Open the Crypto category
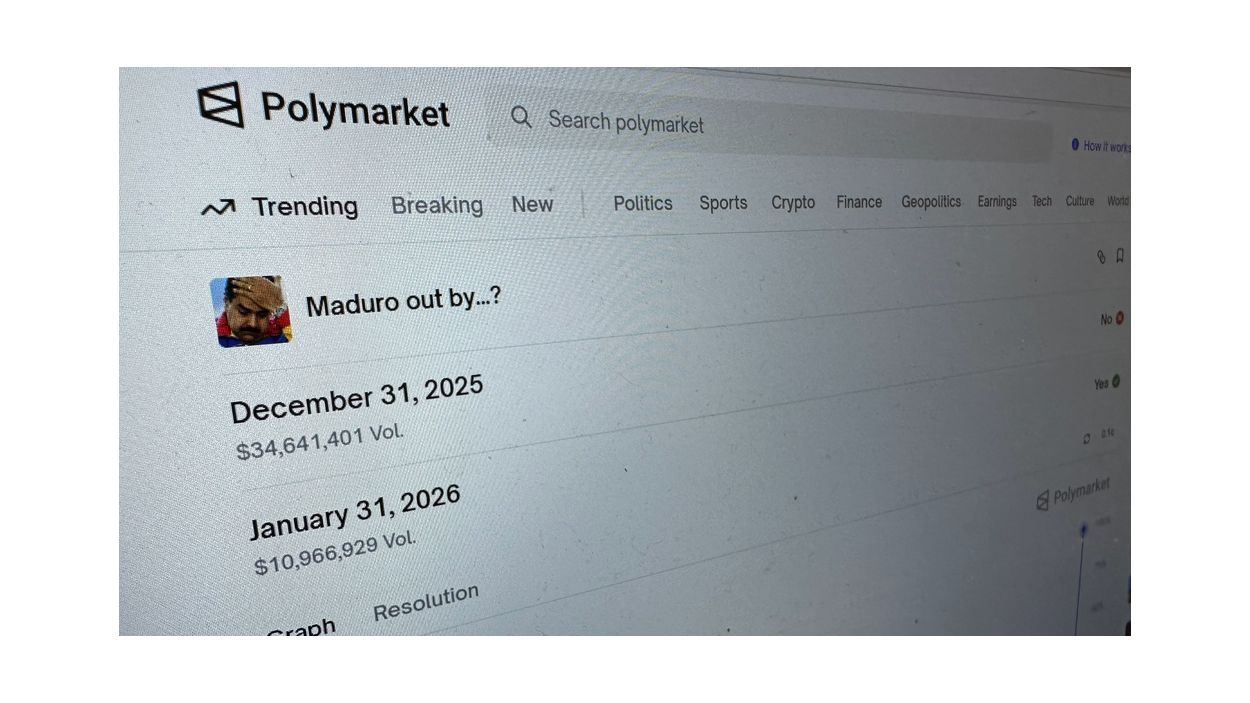This screenshot has height=703, width=1250. click(x=793, y=202)
